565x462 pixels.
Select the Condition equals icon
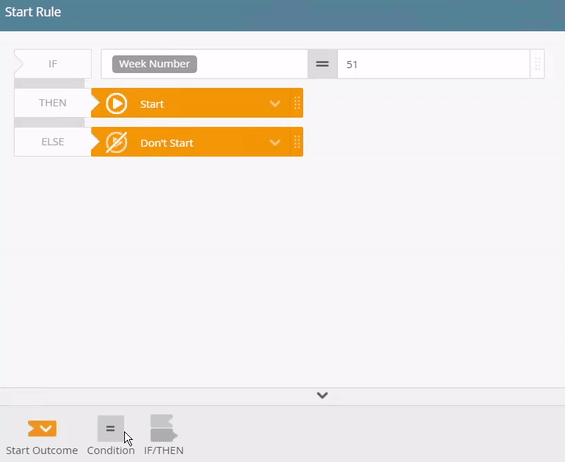[x=111, y=428]
